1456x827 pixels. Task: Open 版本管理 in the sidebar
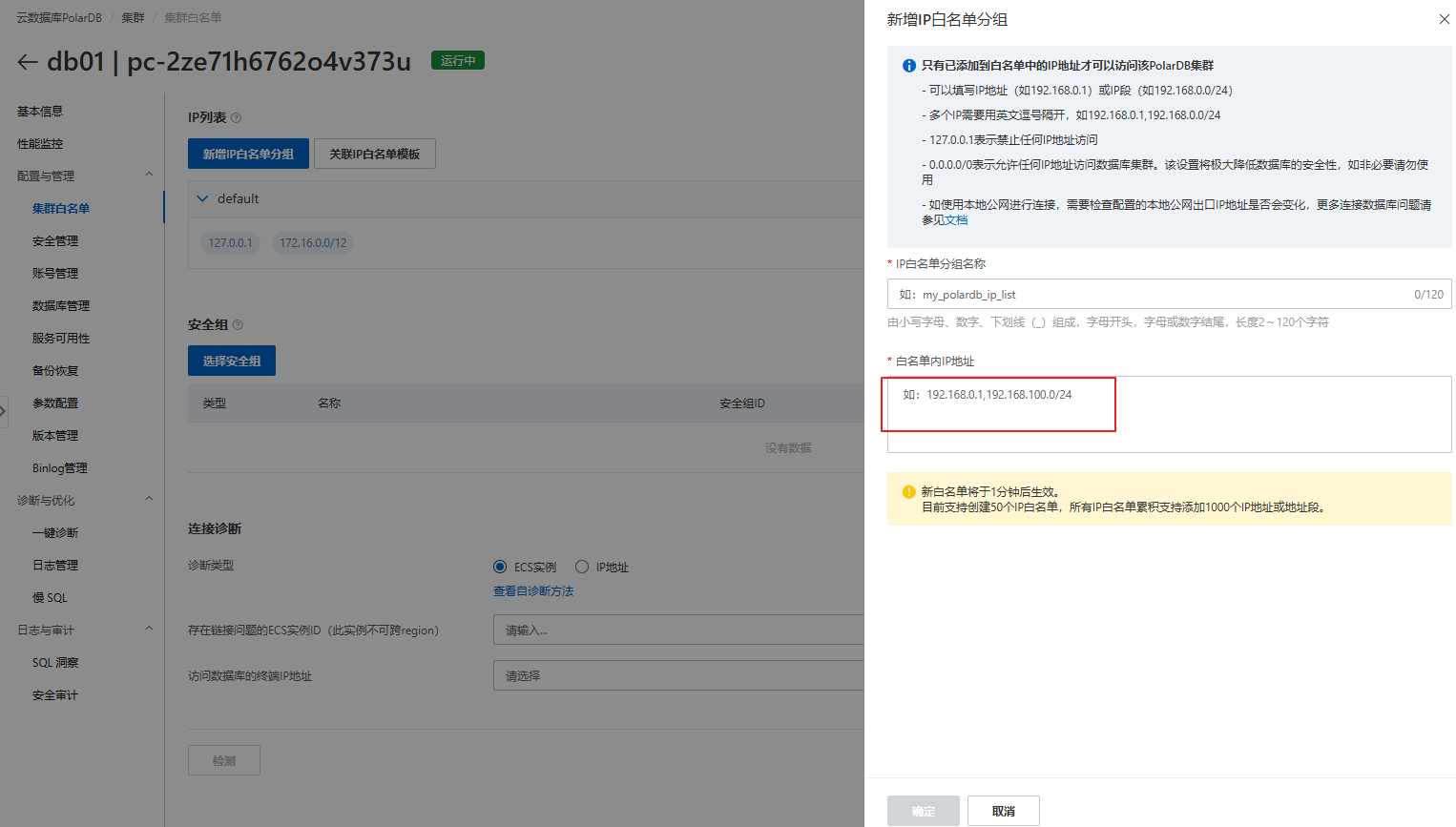click(55, 436)
